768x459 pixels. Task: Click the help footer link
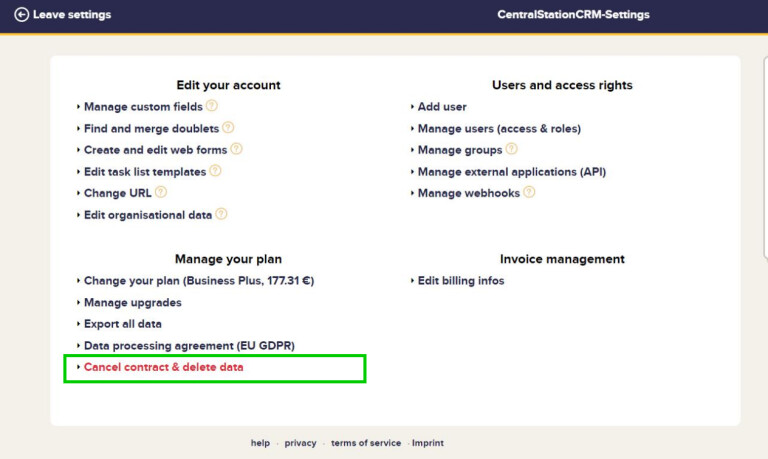click(x=260, y=443)
